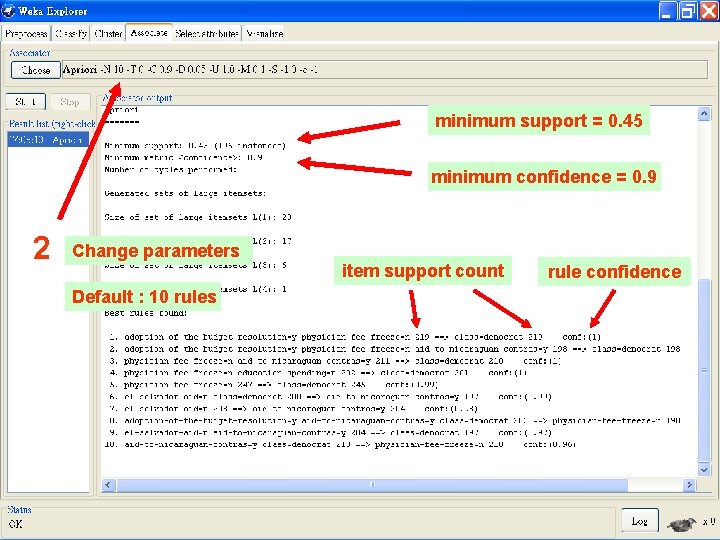
Task: Switch to the Classify tab
Action: (71, 34)
